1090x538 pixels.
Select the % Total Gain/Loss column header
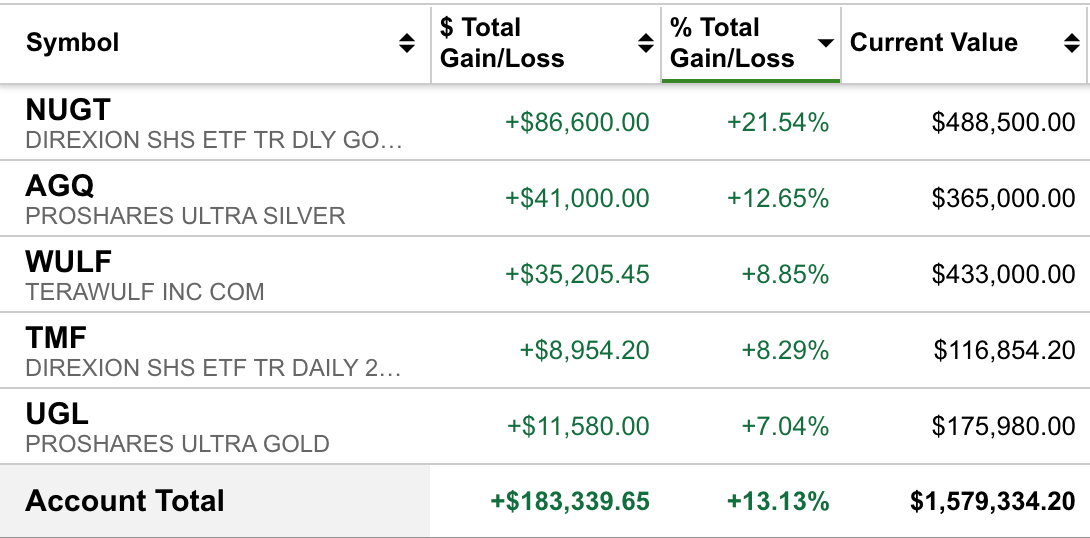732,43
